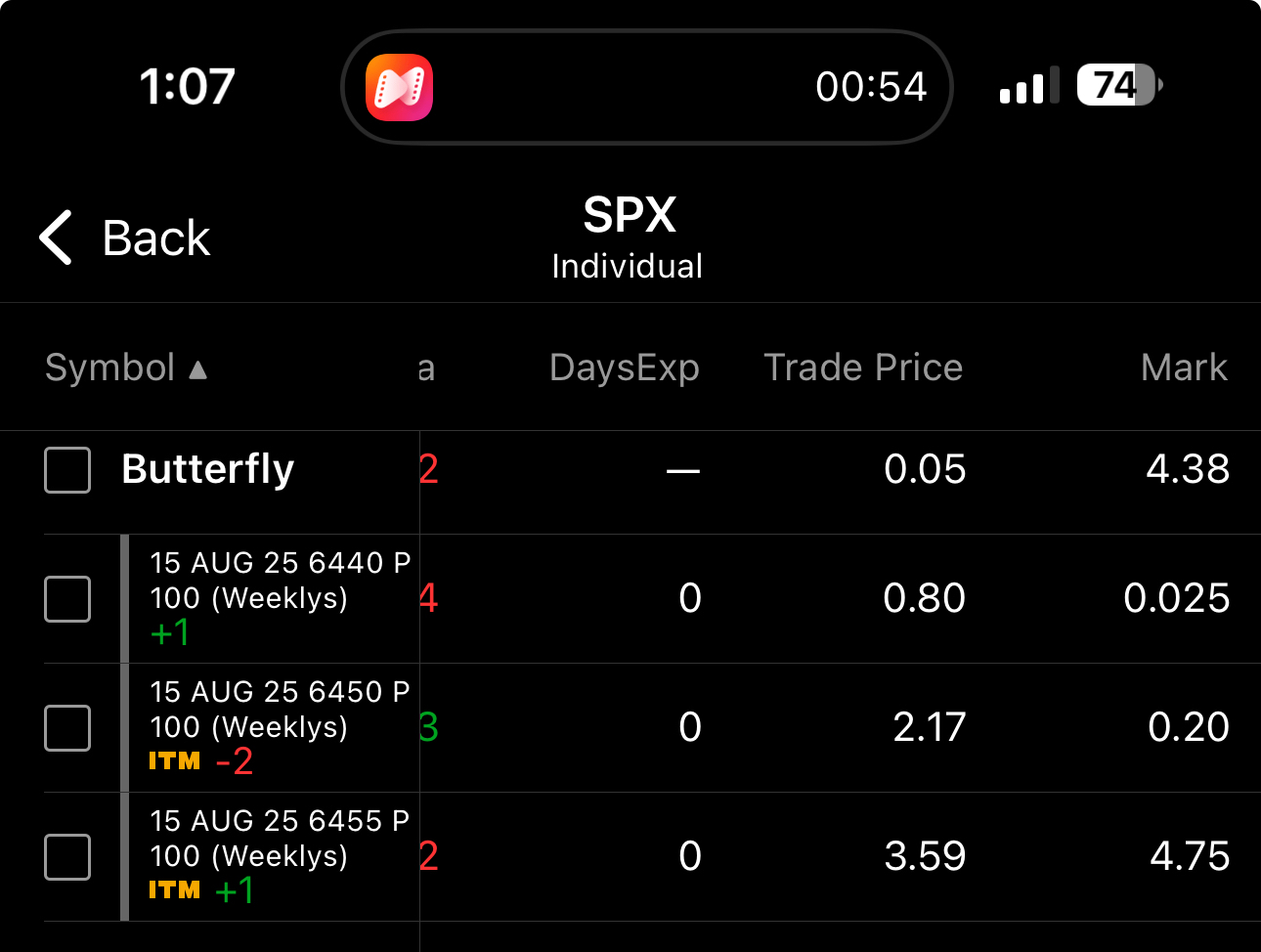Sort by Trade Price column header
This screenshot has width=1261, height=952.
point(862,368)
